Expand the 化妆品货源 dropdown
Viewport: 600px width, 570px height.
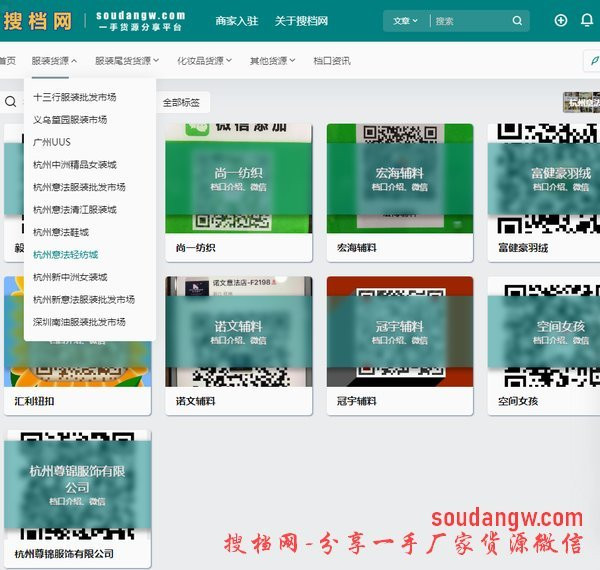coord(204,61)
